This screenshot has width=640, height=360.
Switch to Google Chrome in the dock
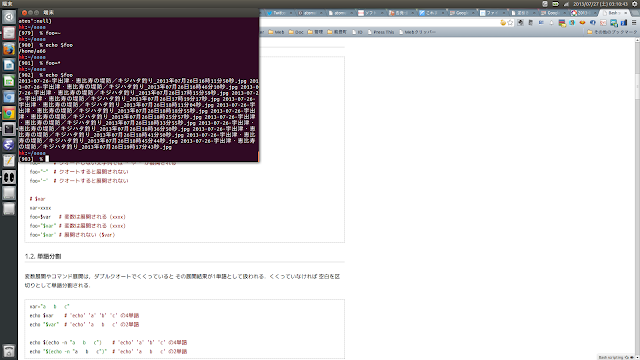point(9,113)
